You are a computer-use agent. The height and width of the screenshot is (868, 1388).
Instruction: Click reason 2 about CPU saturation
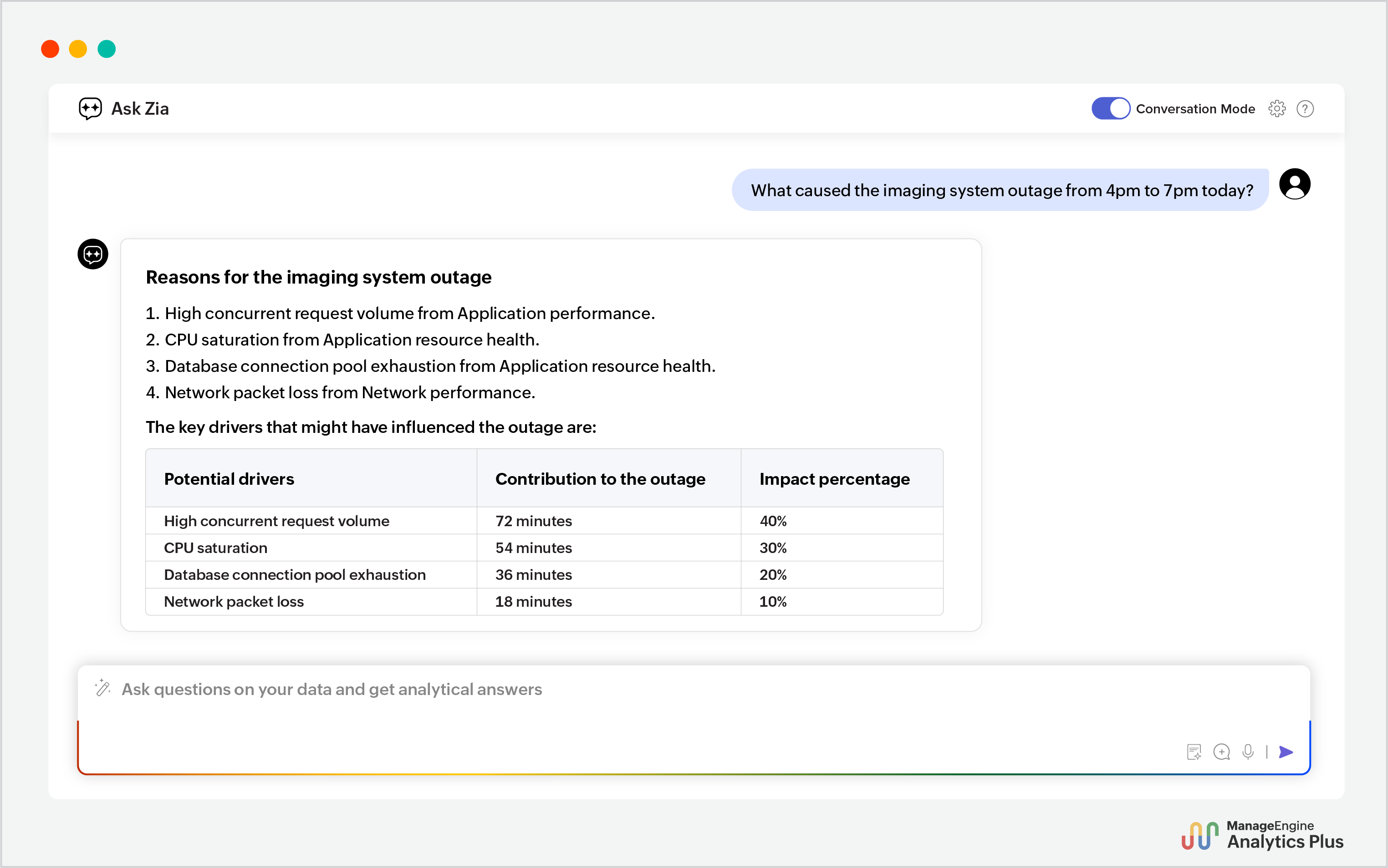343,340
